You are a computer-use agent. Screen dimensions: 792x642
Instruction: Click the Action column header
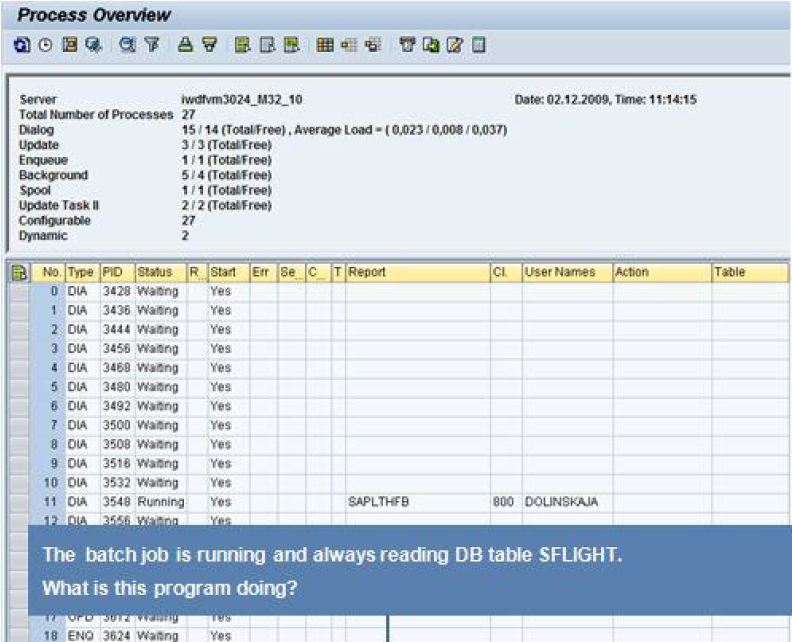(x=662, y=272)
